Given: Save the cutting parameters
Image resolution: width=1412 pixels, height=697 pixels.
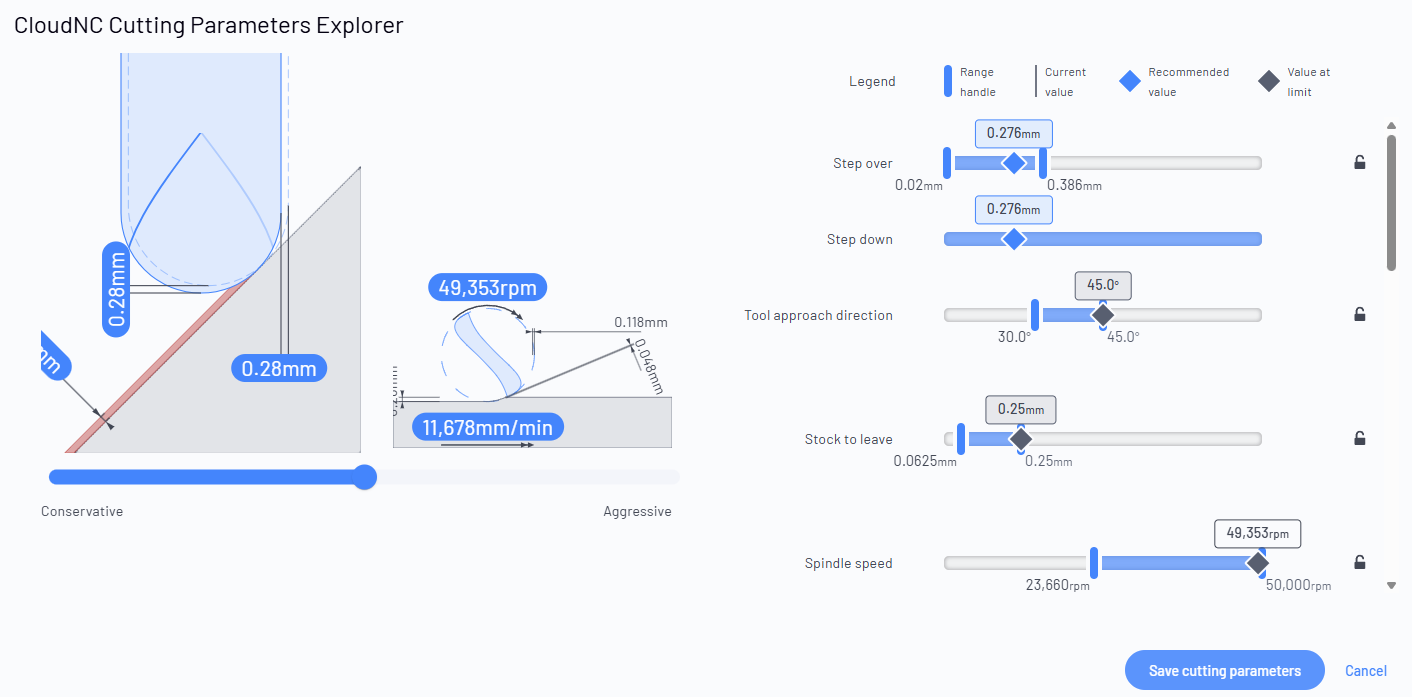Looking at the screenshot, I should pos(1225,670).
